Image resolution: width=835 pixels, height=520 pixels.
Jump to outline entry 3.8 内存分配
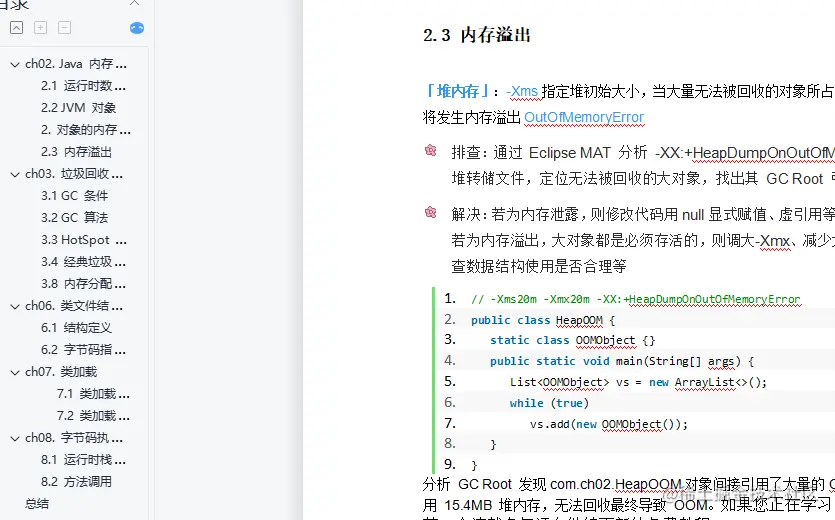click(x=83, y=283)
